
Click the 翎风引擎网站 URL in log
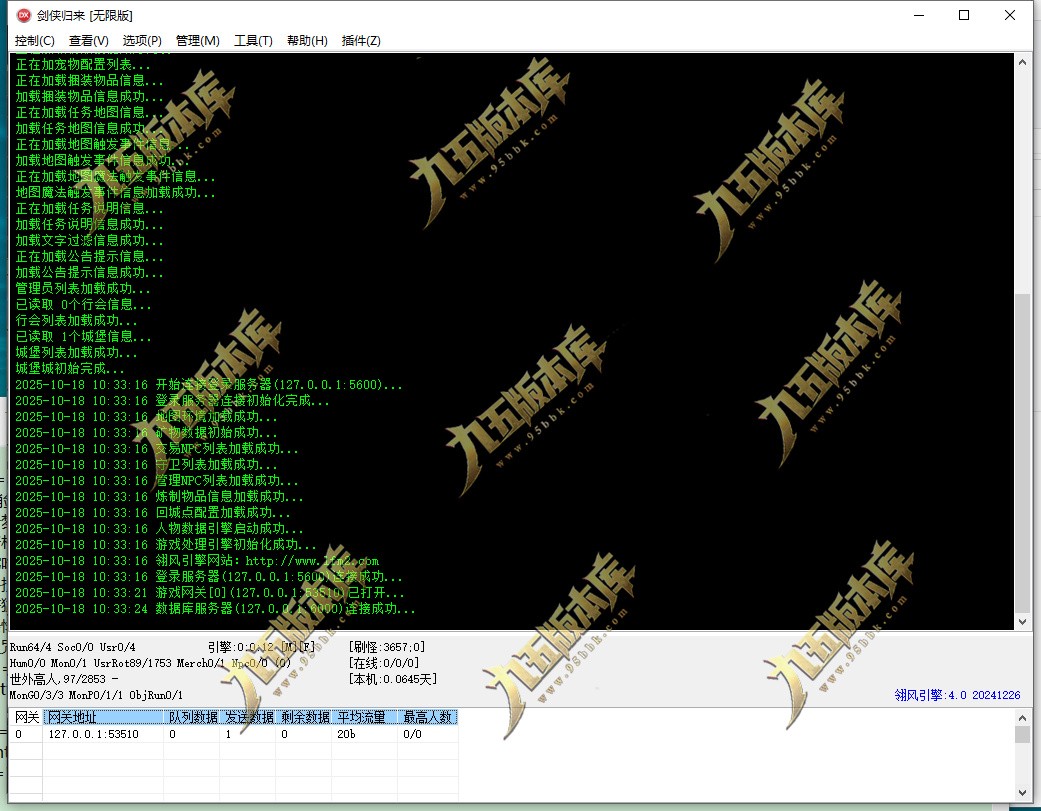(x=312, y=561)
